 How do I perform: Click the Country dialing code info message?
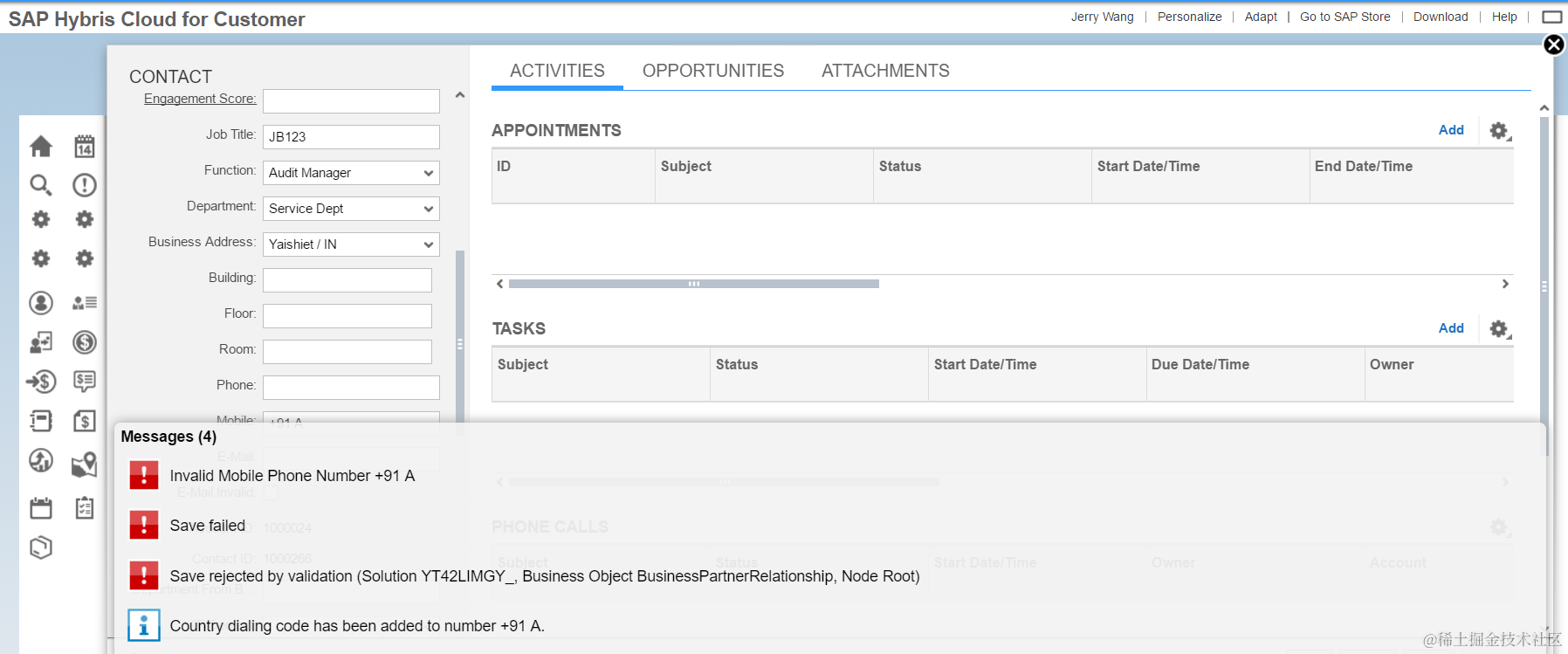(357, 626)
